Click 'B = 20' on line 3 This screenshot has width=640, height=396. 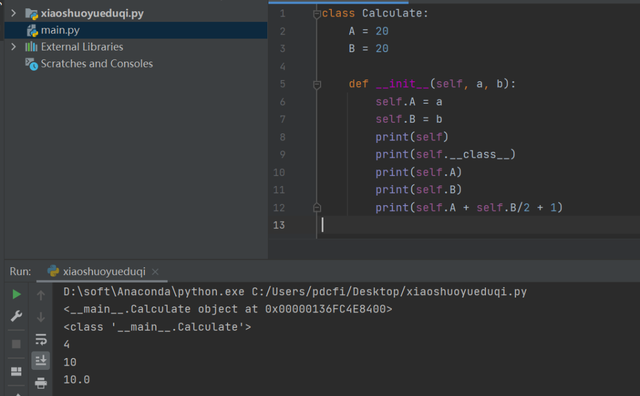coord(368,49)
